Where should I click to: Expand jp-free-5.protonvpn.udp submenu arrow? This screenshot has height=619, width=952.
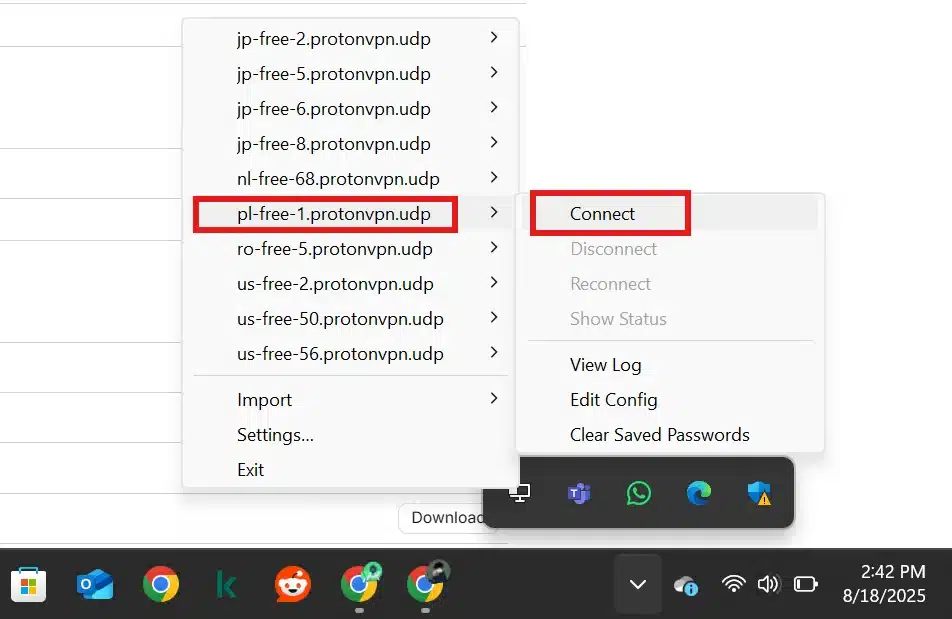tap(494, 73)
